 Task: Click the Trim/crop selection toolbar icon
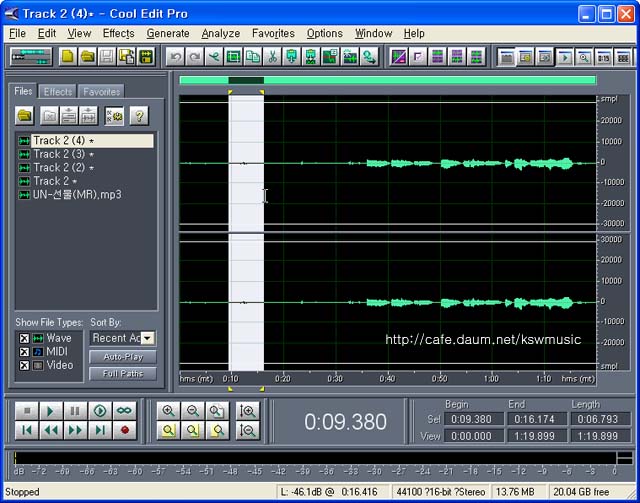[x=233, y=56]
